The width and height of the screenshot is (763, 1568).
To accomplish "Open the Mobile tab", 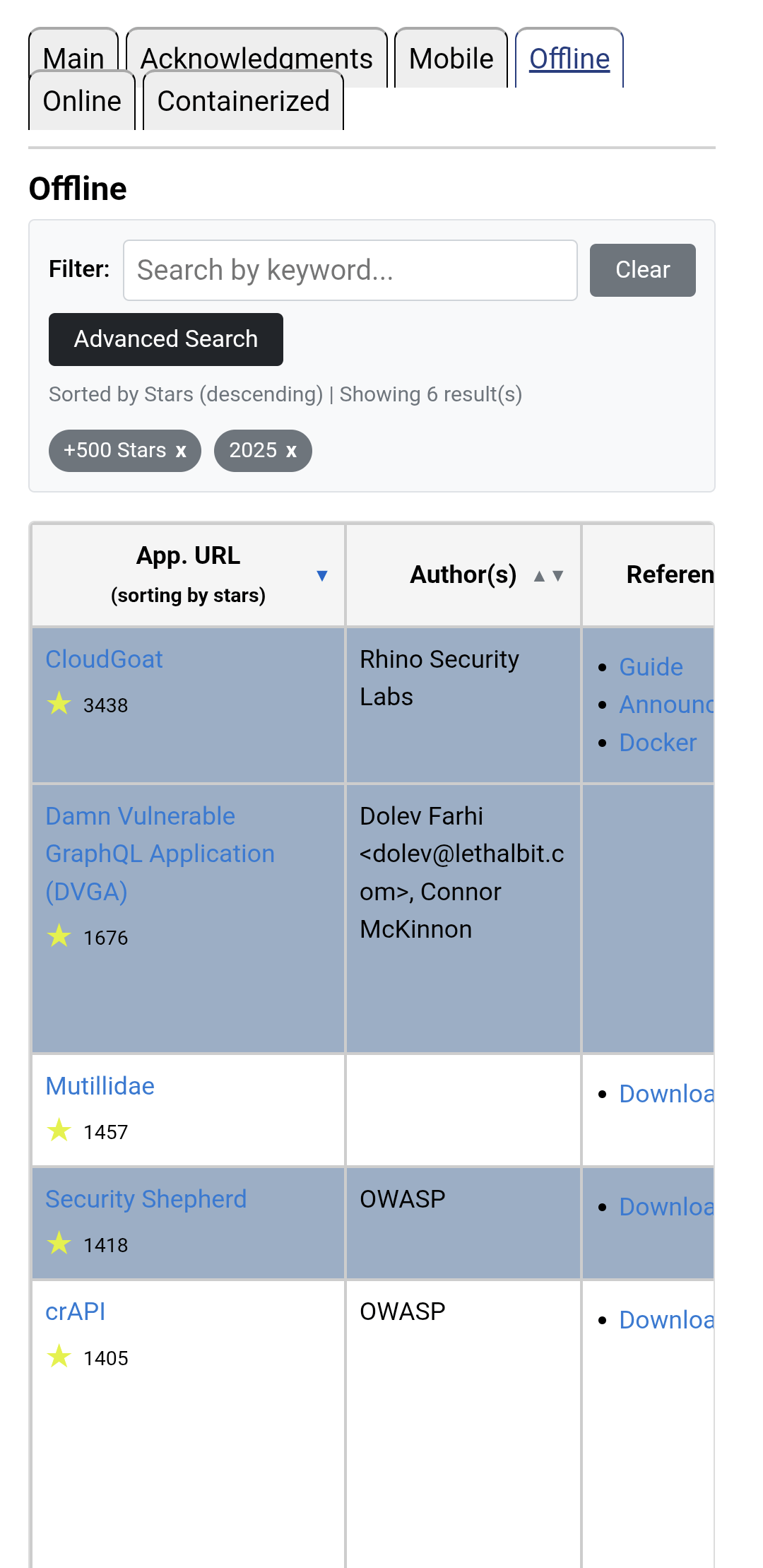I will pyautogui.click(x=451, y=58).
